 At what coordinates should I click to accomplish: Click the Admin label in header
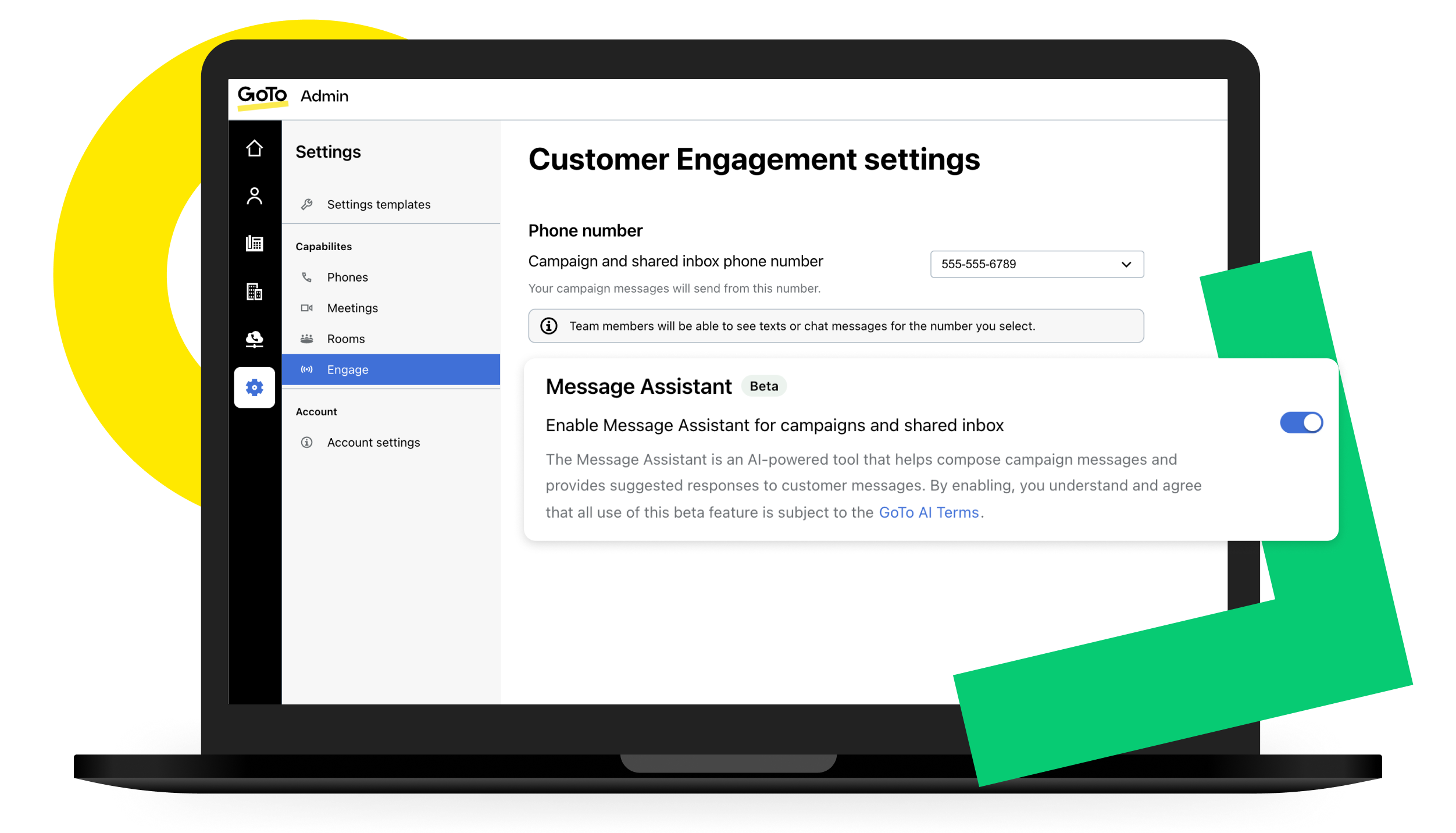point(324,96)
